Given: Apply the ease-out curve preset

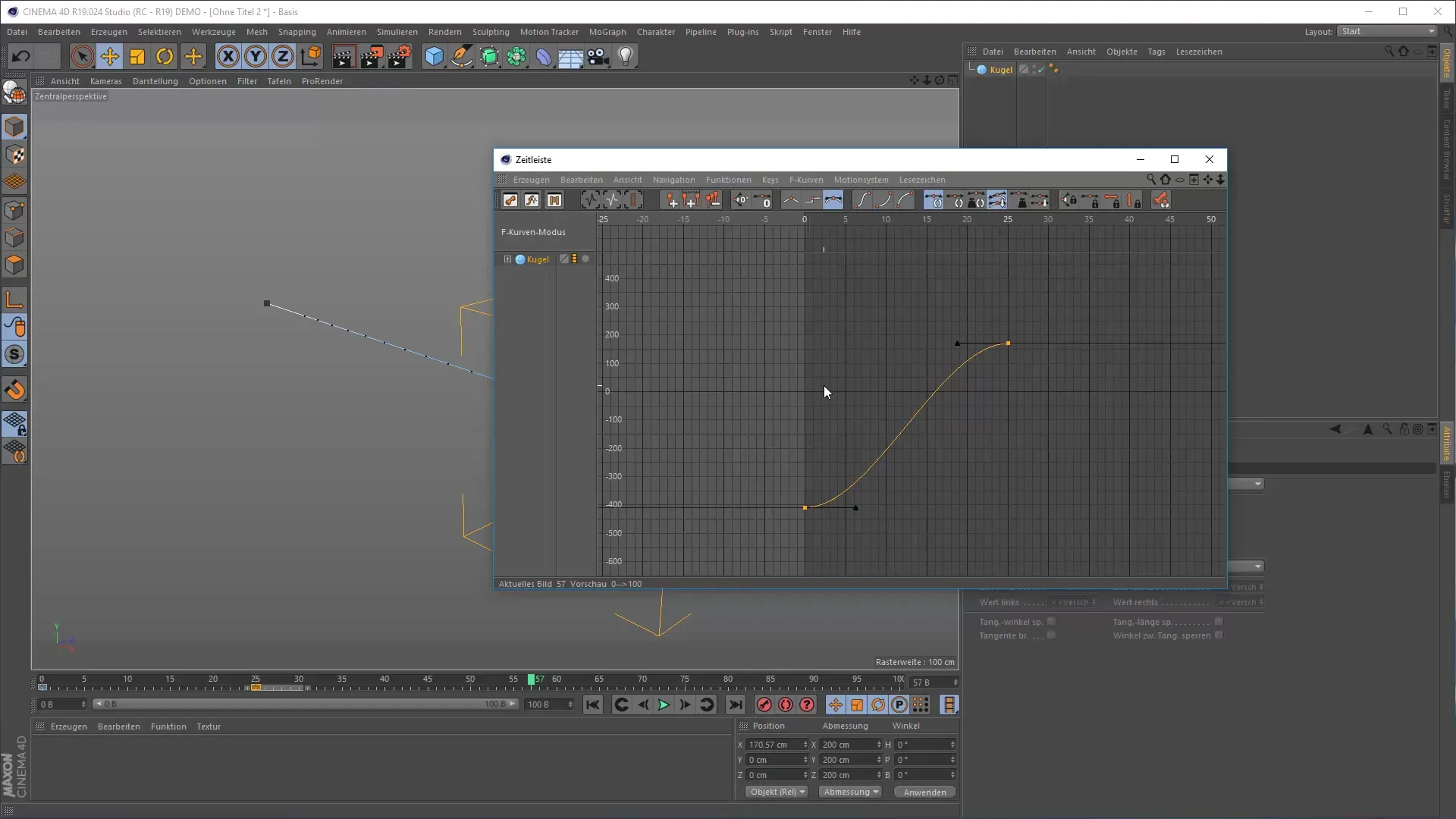Looking at the screenshot, I should [x=905, y=200].
